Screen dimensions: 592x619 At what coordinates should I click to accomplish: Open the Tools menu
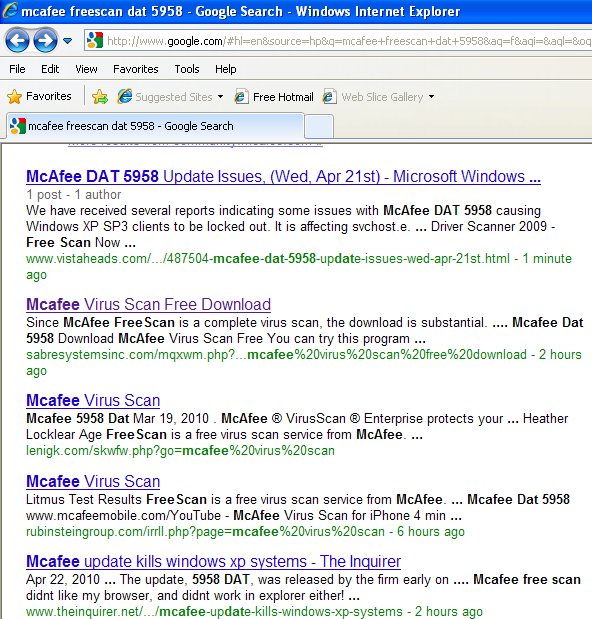point(187,69)
